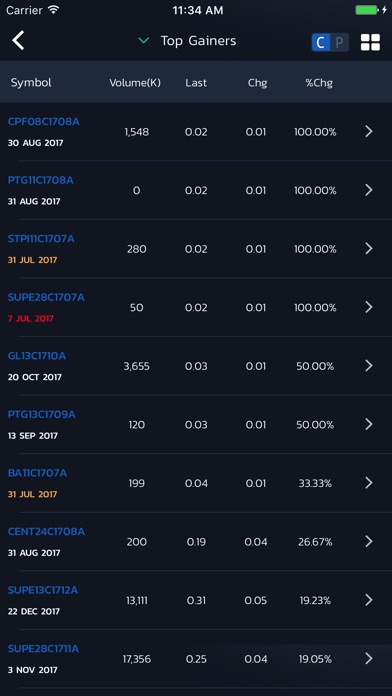Open PTG11C1708A row chevron

(368, 190)
